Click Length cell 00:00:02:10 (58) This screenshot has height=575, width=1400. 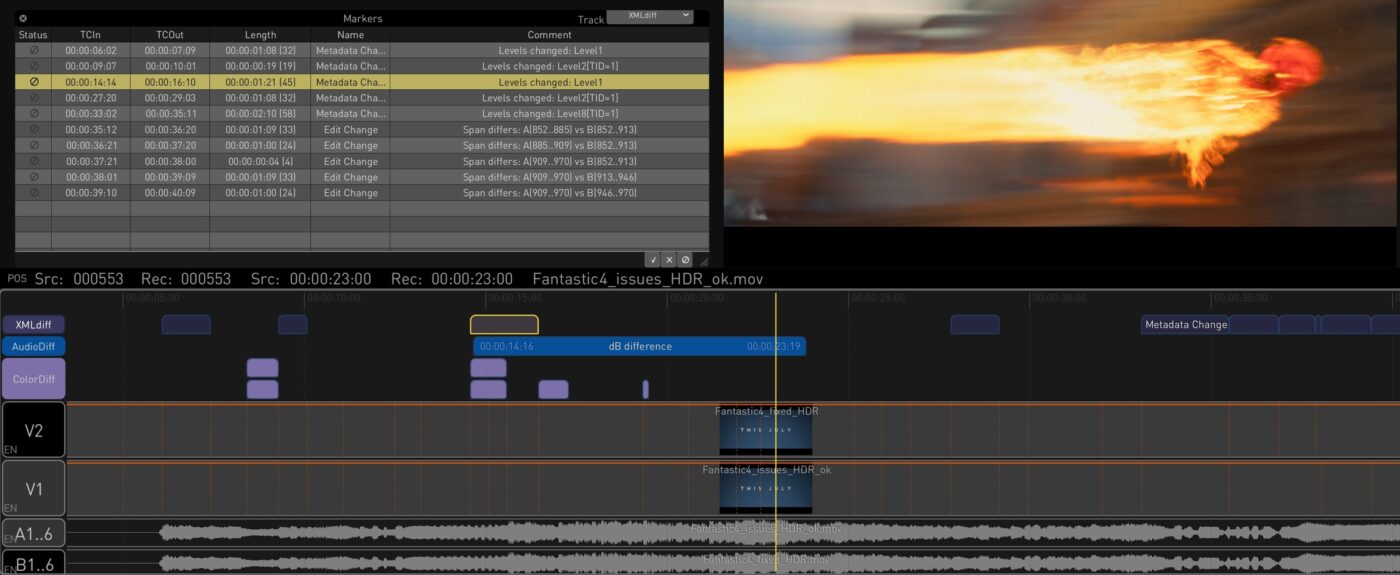coord(260,114)
